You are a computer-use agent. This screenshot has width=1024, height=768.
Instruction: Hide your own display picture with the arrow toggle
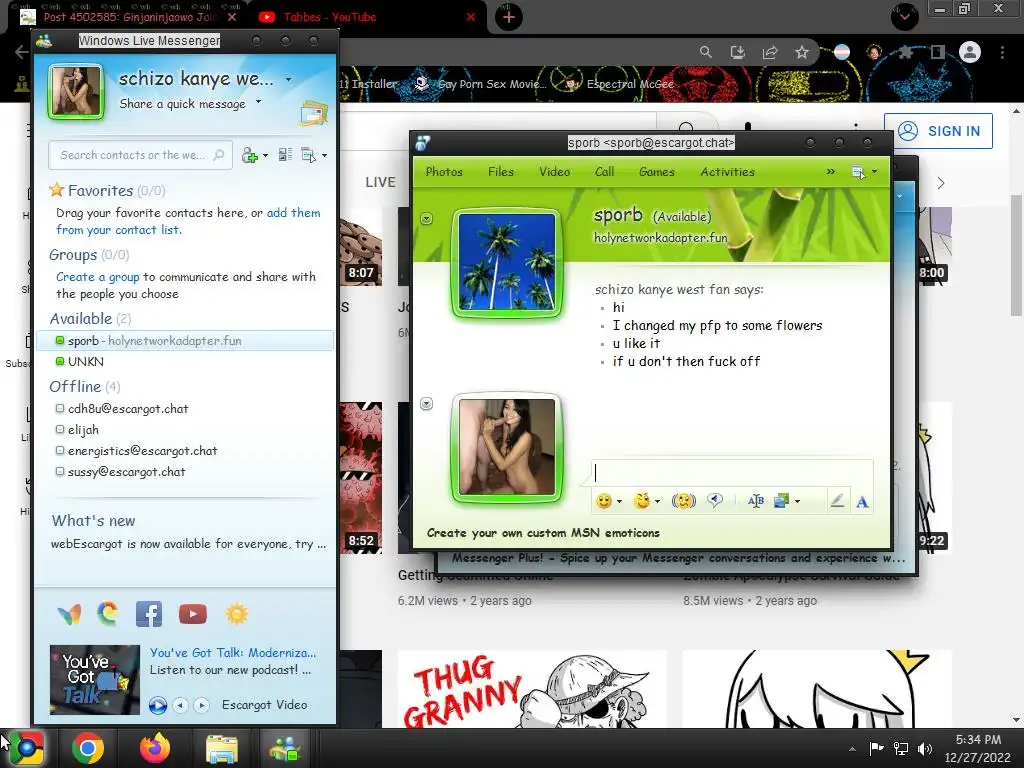point(426,404)
